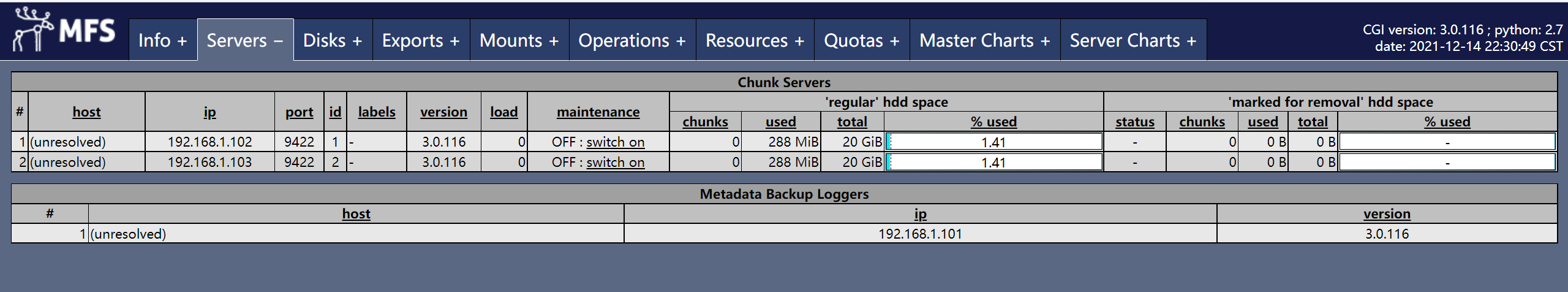Click the date timestamp in header
1568x292 pixels.
pyautogui.click(x=1469, y=46)
